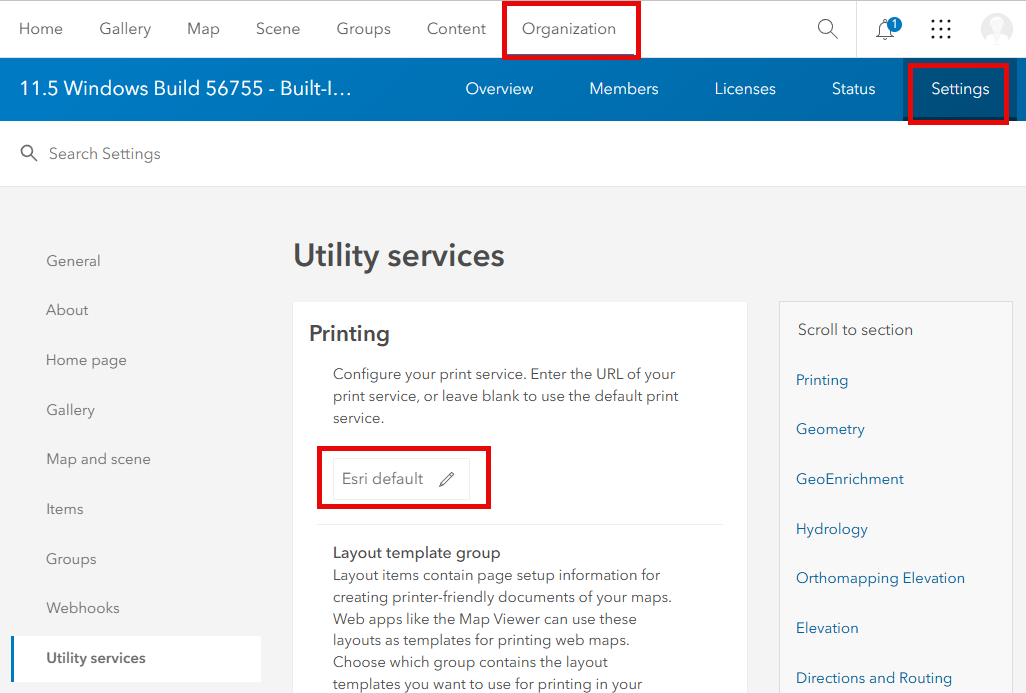Open the search icon in the top navigation
Screen dimensions: 1026x693
[x=827, y=29]
